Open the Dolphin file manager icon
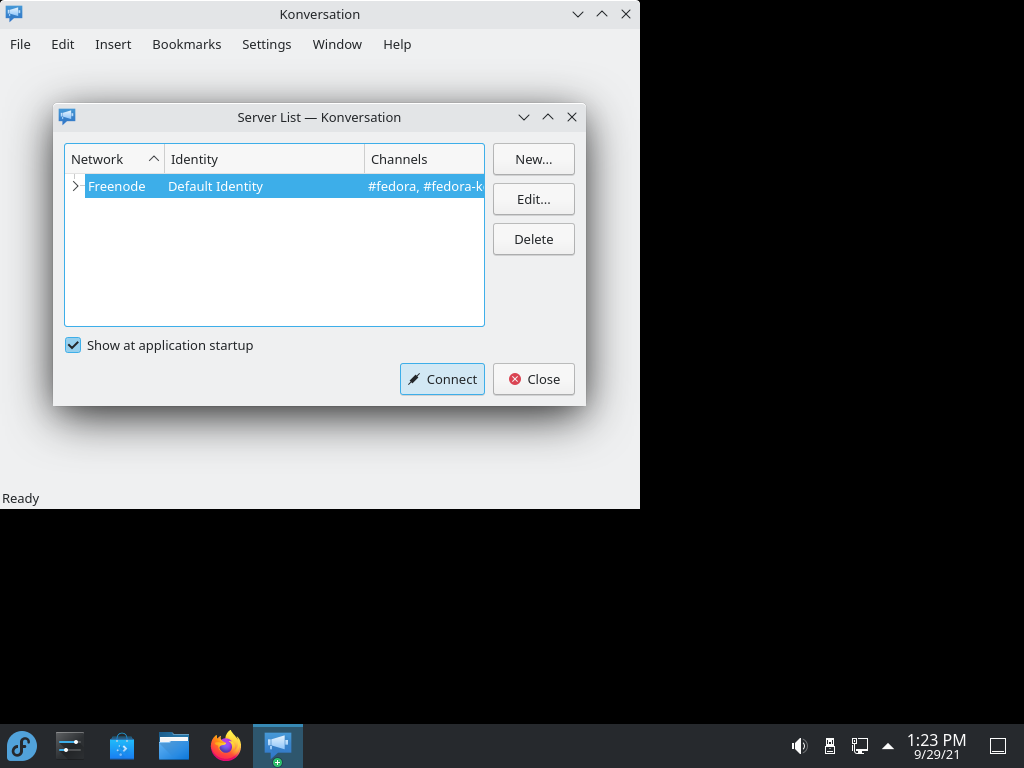The height and width of the screenshot is (768, 1024). pos(174,746)
